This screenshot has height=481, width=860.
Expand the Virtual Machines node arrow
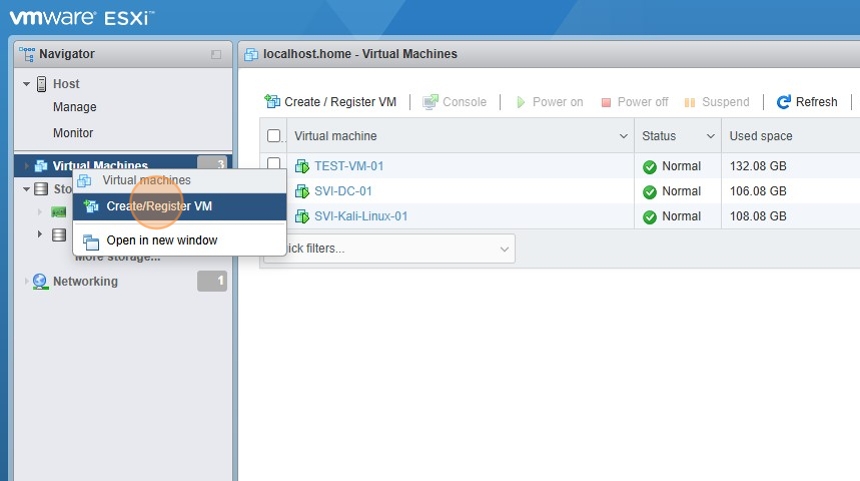click(x=26, y=166)
